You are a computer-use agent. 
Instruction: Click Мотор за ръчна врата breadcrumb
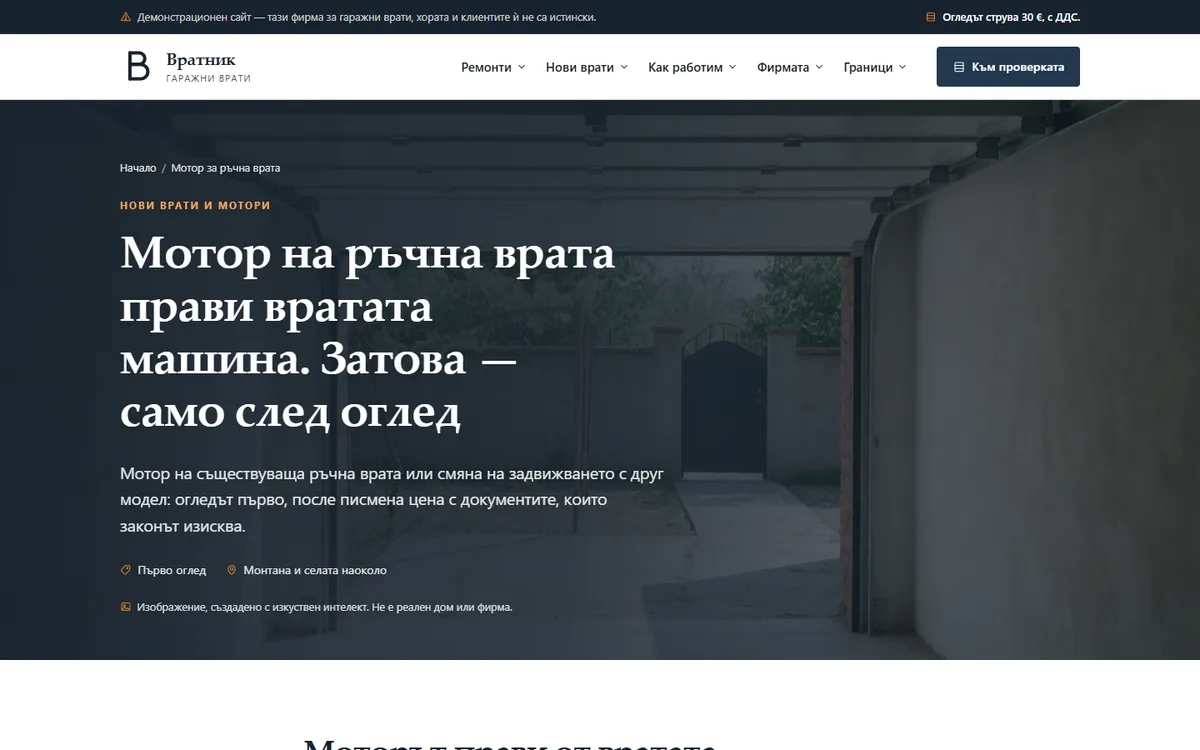(x=225, y=168)
